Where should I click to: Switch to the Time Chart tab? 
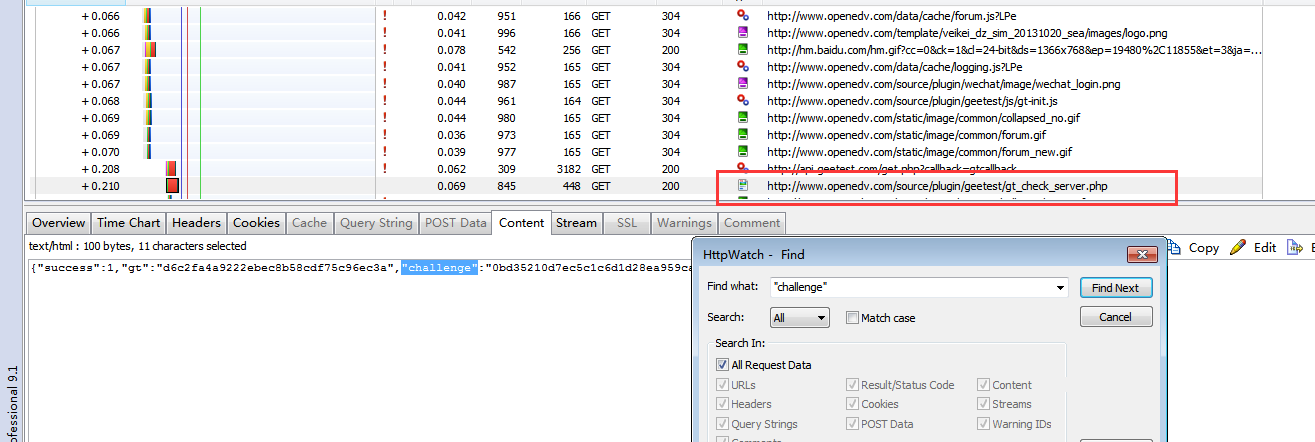(x=128, y=223)
